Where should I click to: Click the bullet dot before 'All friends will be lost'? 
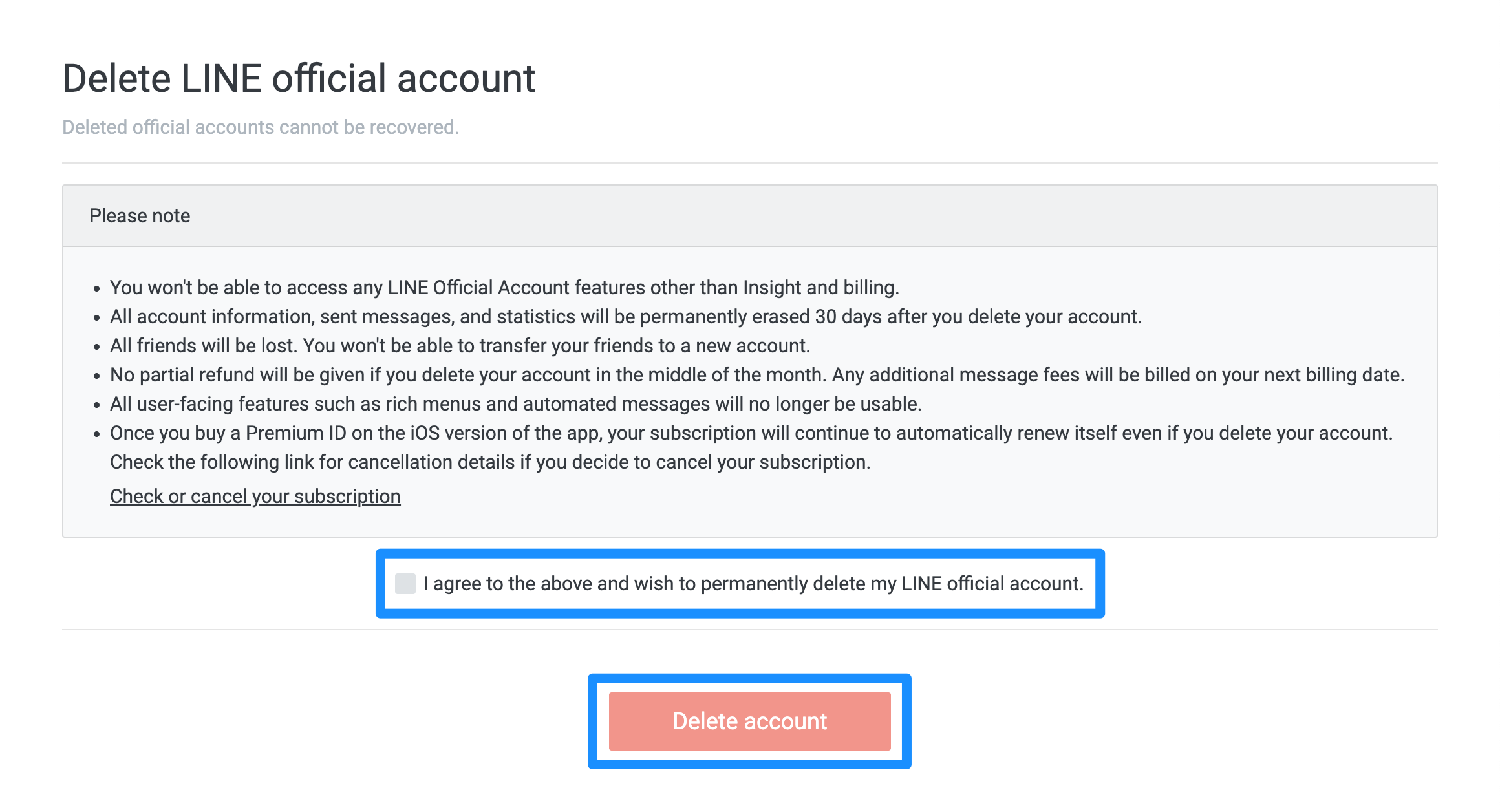[96, 347]
